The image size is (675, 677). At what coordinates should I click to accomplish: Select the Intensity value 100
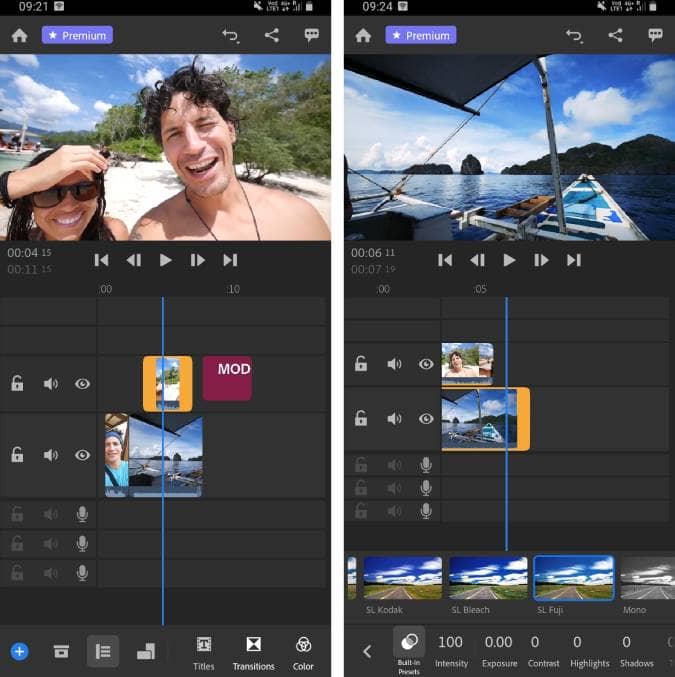(451, 642)
